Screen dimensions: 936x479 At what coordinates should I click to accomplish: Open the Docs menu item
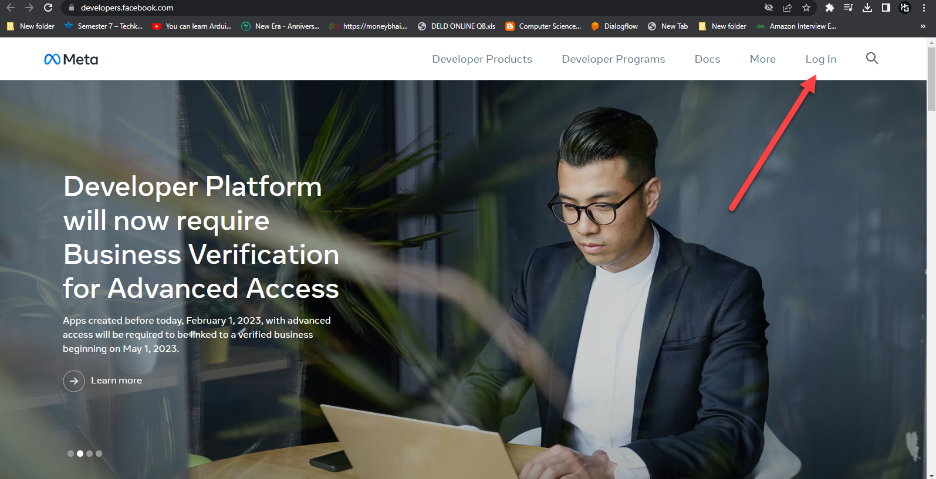click(707, 59)
